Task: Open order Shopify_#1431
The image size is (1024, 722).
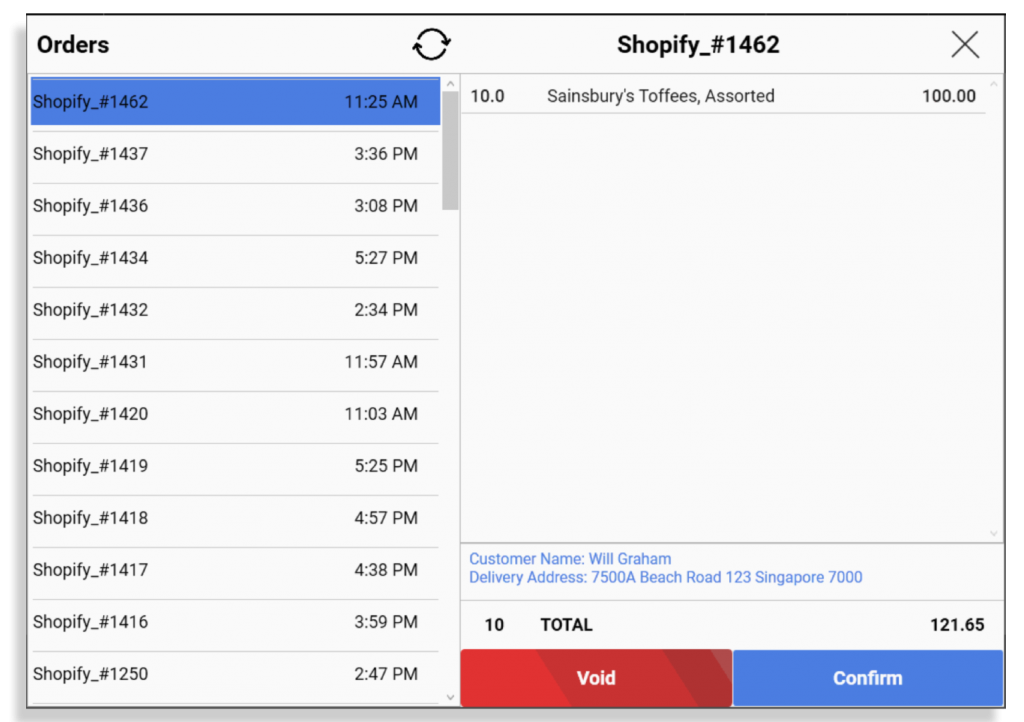Action: [x=235, y=362]
